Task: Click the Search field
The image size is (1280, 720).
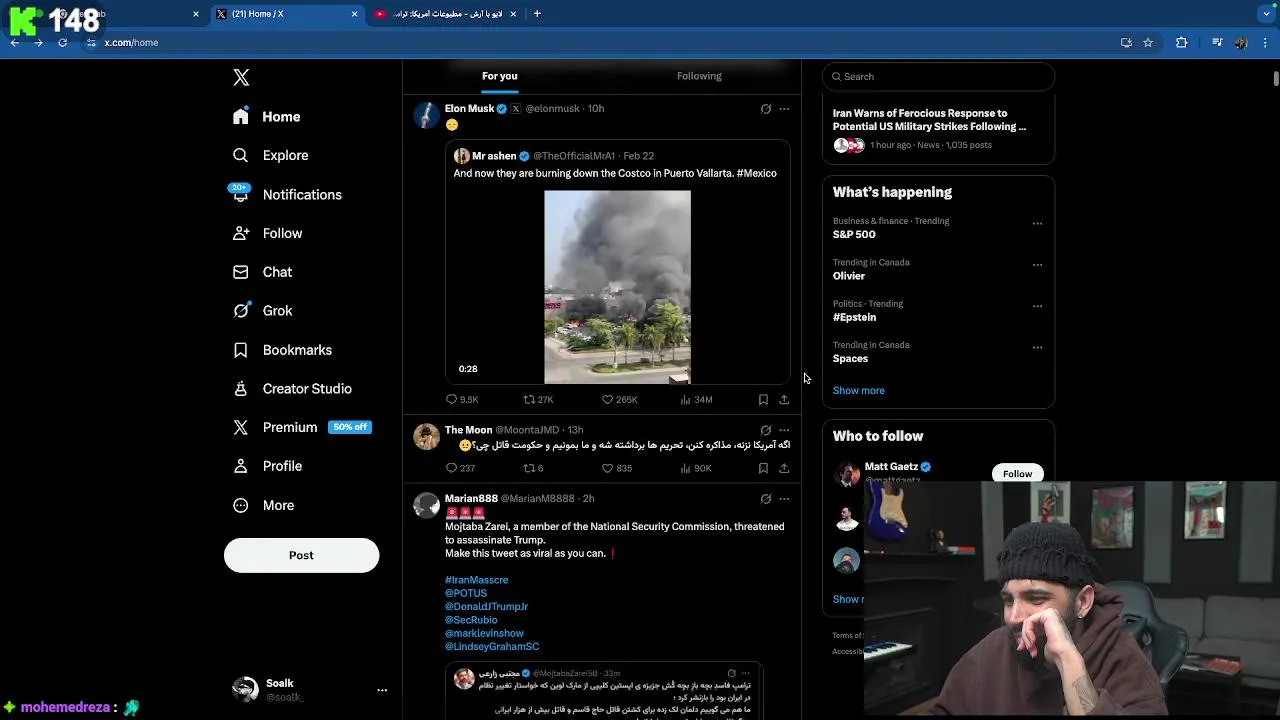Action: click(x=938, y=76)
